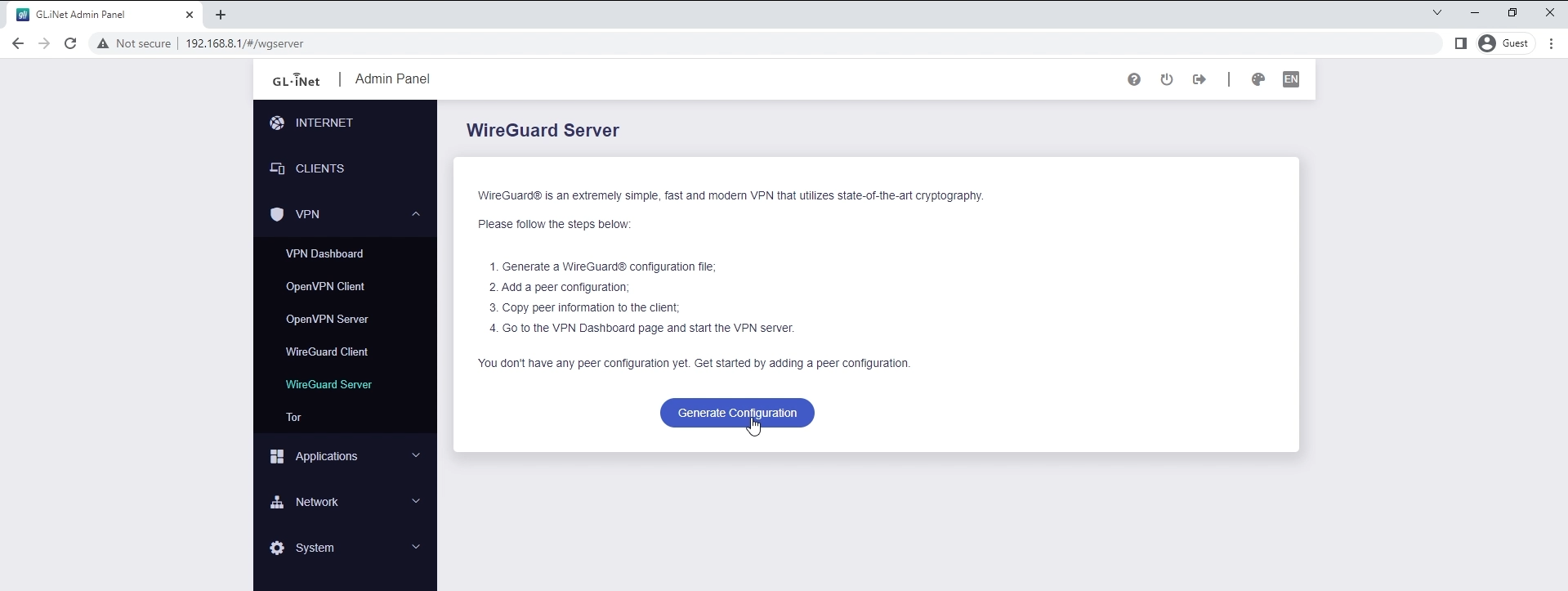Expand the System menu chevron
The height and width of the screenshot is (591, 1568).
(x=416, y=547)
